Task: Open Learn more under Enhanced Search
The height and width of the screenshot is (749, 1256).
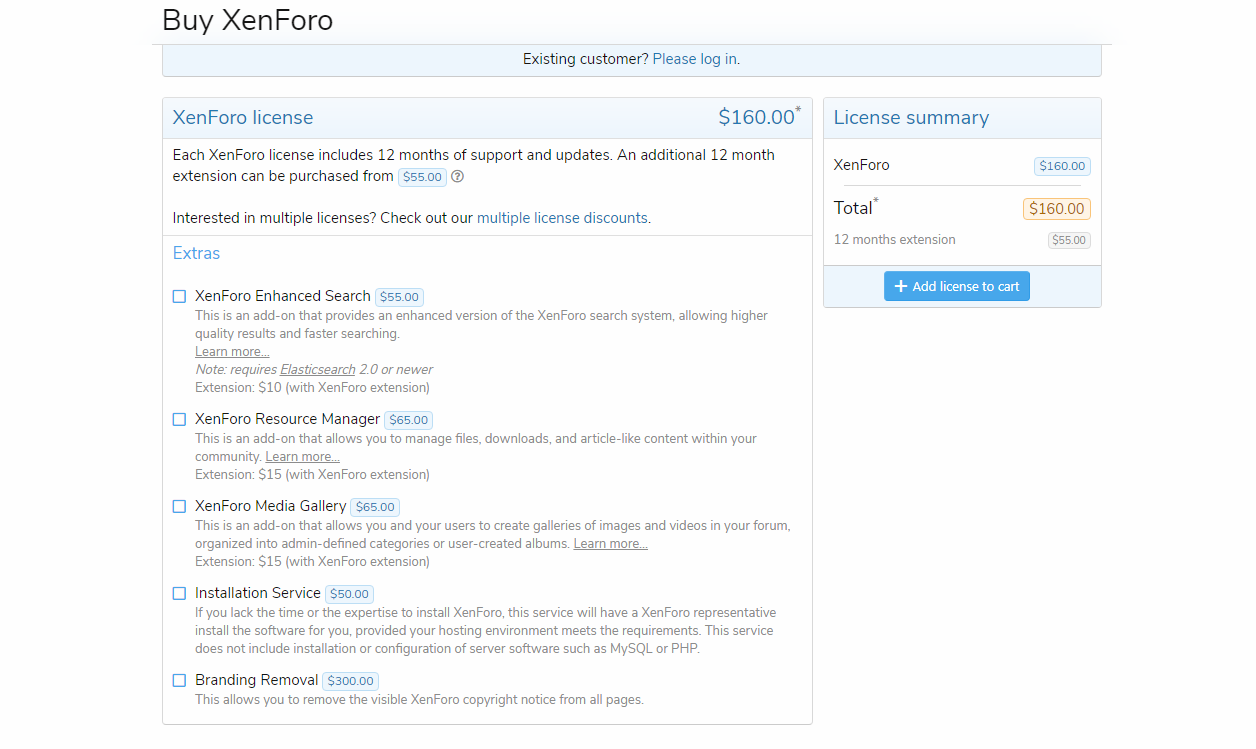Action: tap(232, 352)
